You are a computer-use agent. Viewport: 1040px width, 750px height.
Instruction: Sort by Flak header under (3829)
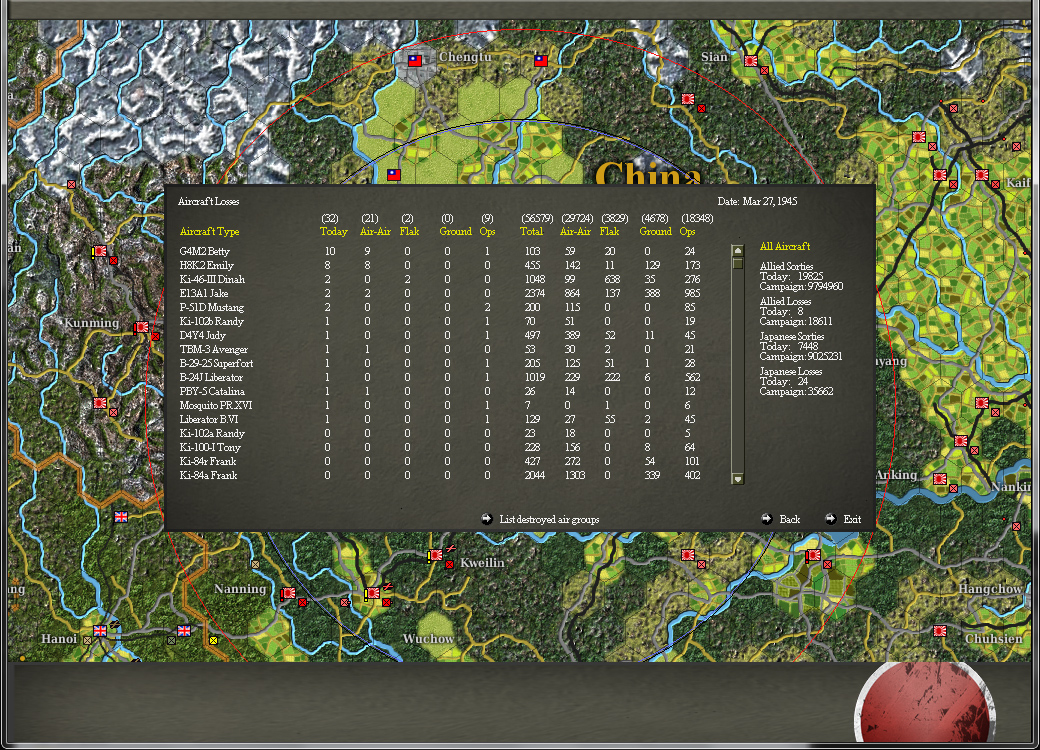pyautogui.click(x=609, y=231)
